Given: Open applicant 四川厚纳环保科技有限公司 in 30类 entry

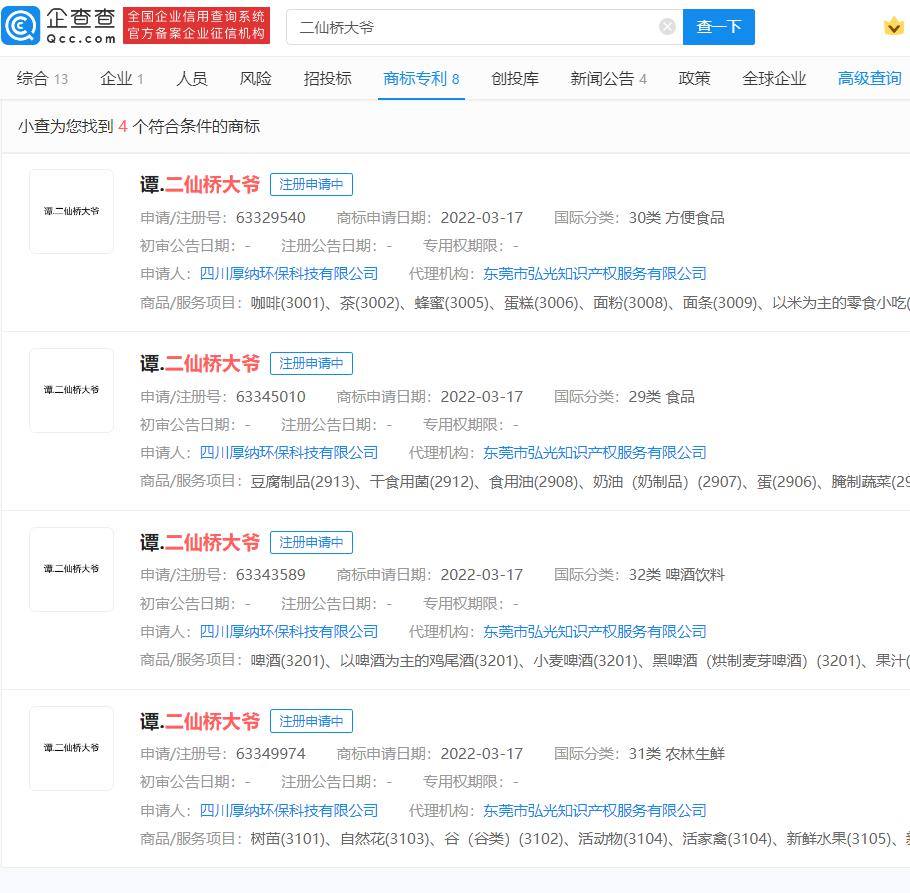Looking at the screenshot, I should (288, 274).
